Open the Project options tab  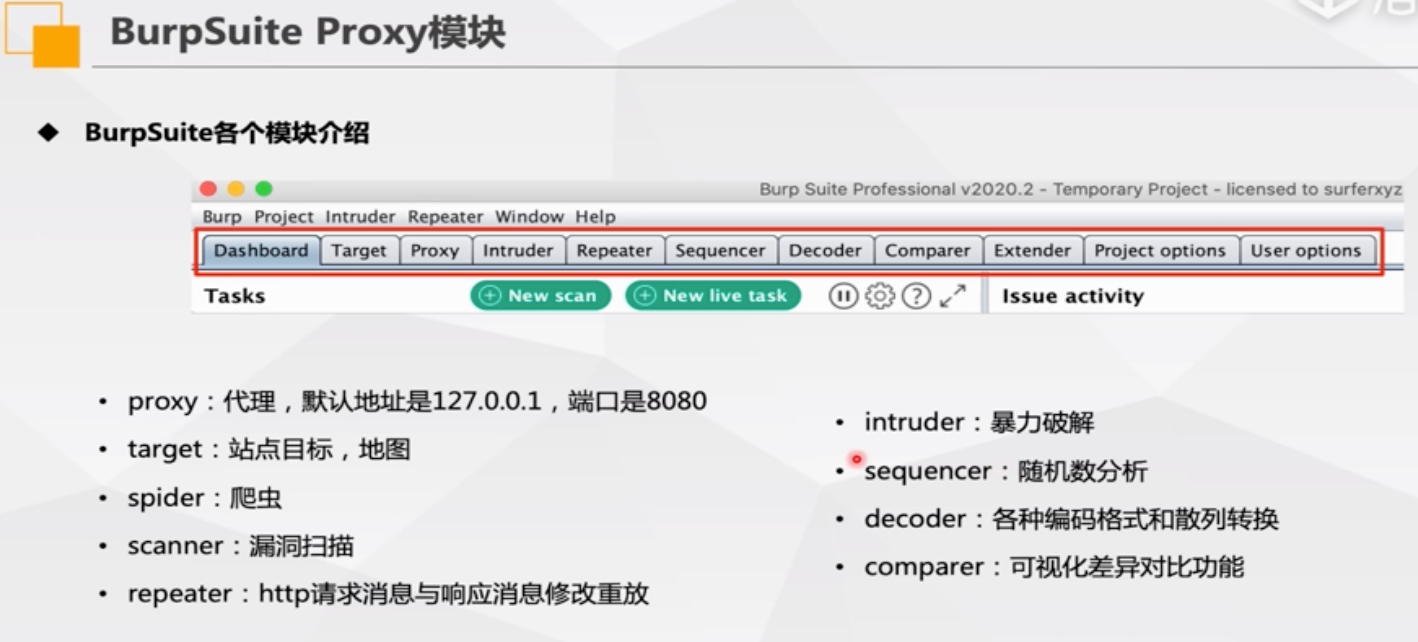[1160, 250]
